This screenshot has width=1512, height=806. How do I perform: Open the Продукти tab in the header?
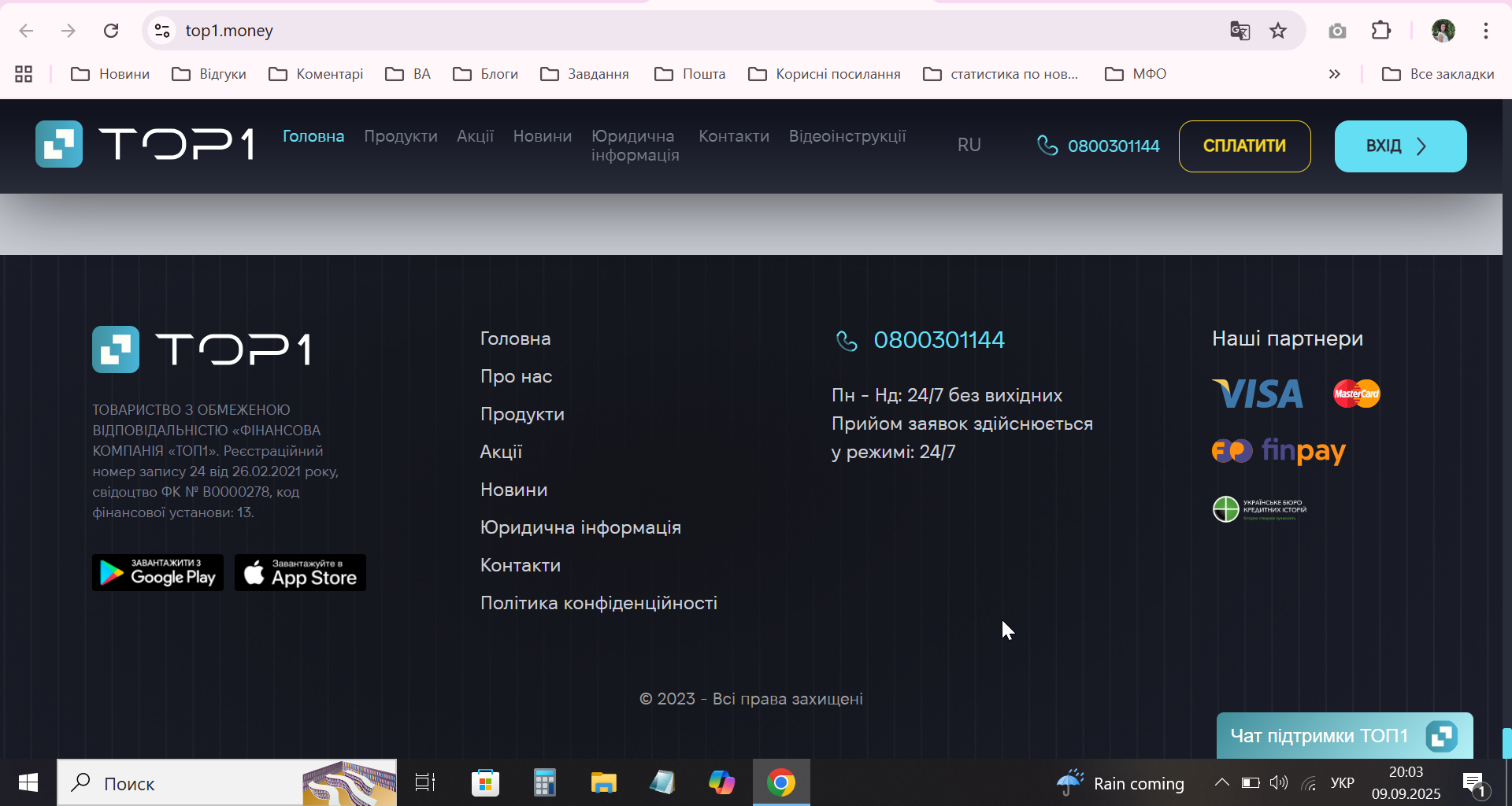[401, 136]
